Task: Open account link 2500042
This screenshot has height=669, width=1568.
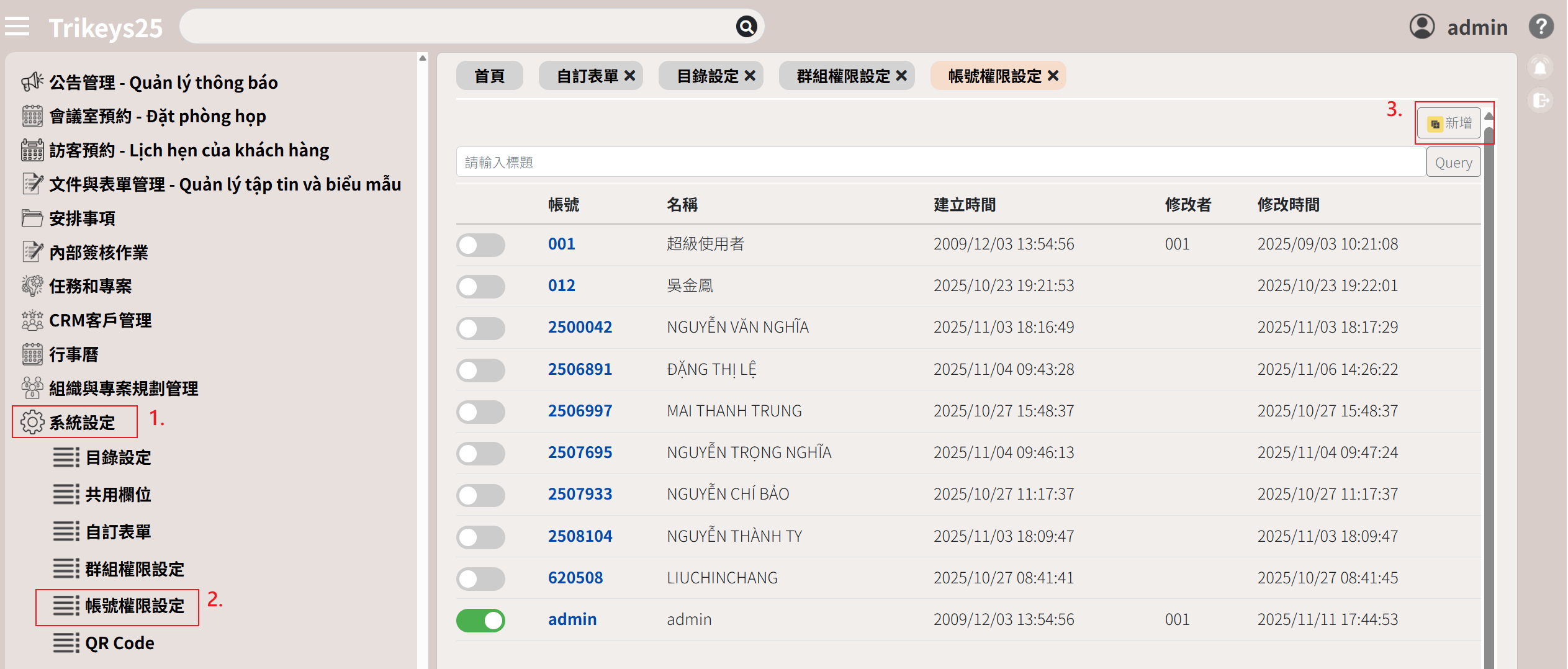Action: click(579, 327)
